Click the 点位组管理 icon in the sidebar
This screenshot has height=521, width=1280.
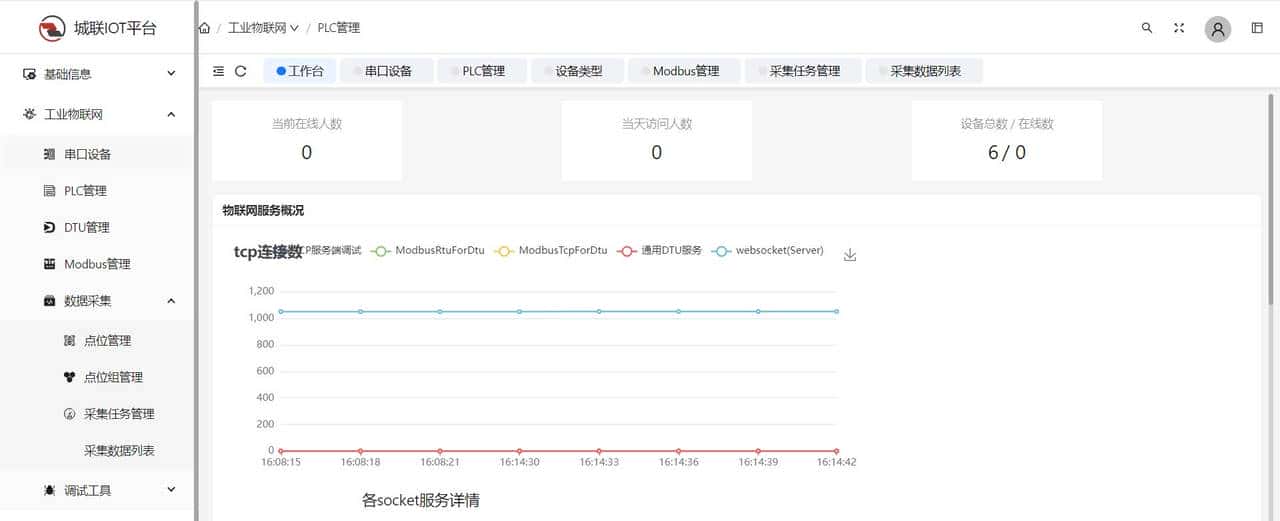[x=69, y=377]
